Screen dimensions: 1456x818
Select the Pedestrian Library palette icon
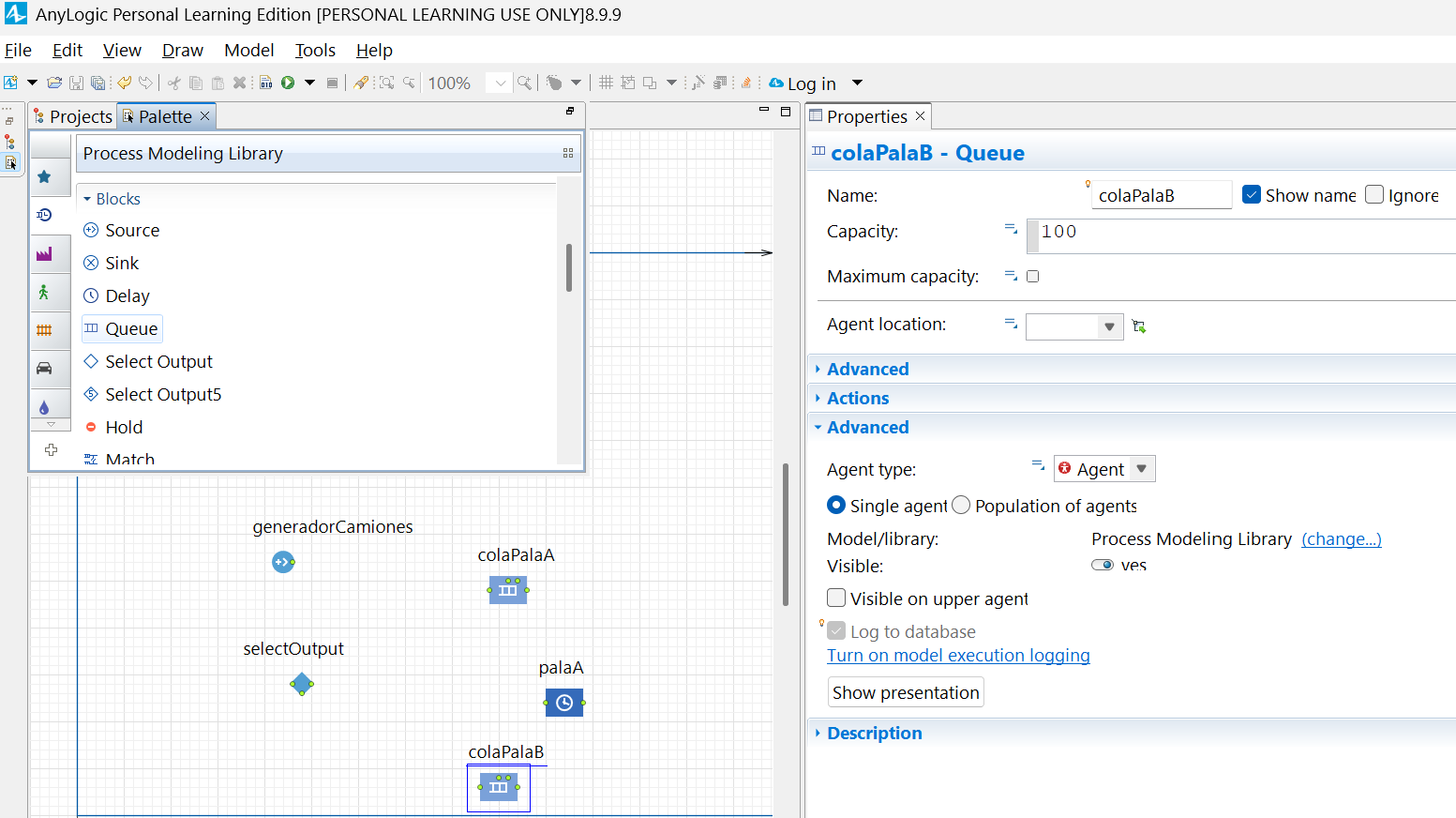click(44, 292)
